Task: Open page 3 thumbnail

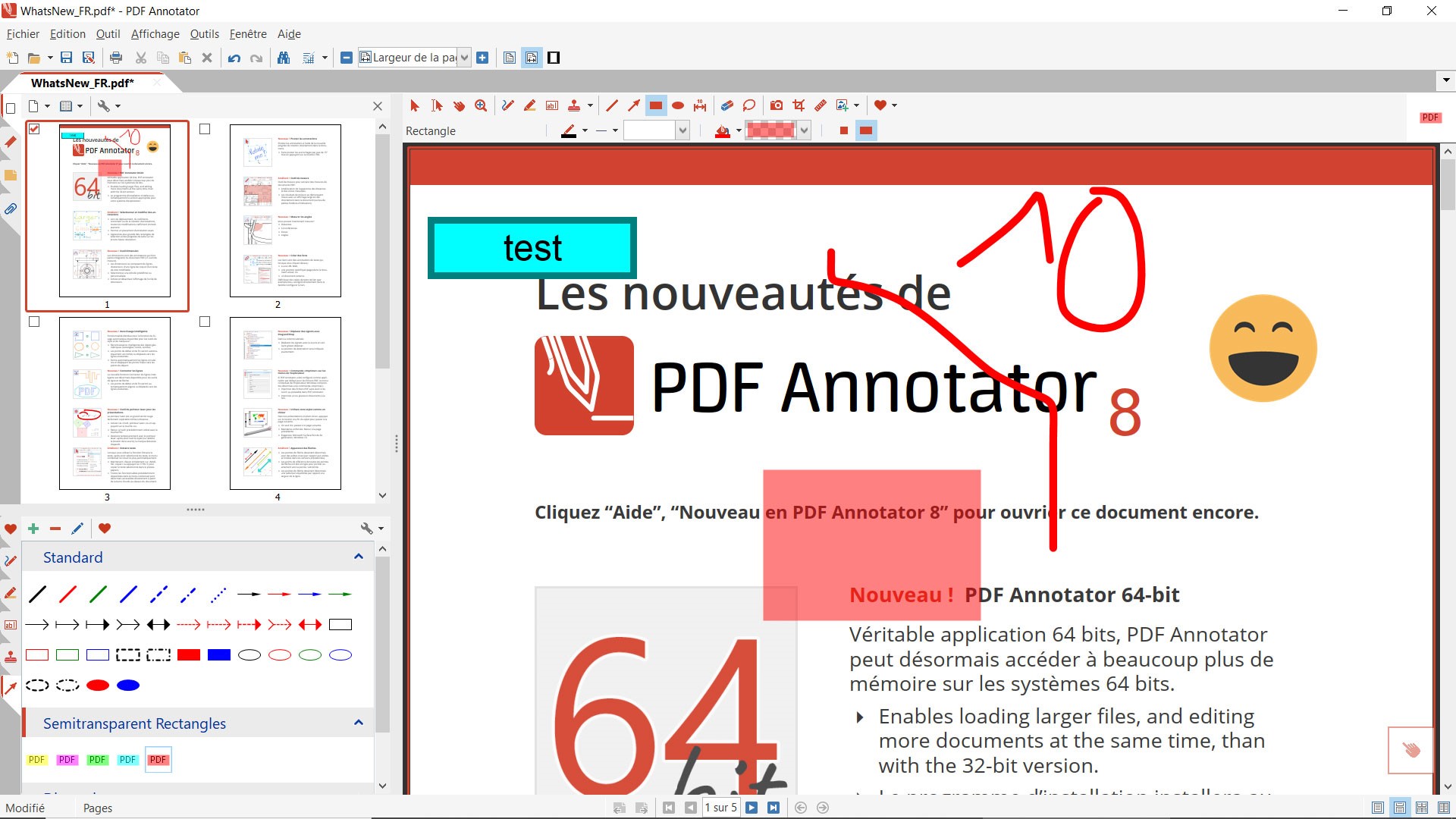Action: (115, 403)
